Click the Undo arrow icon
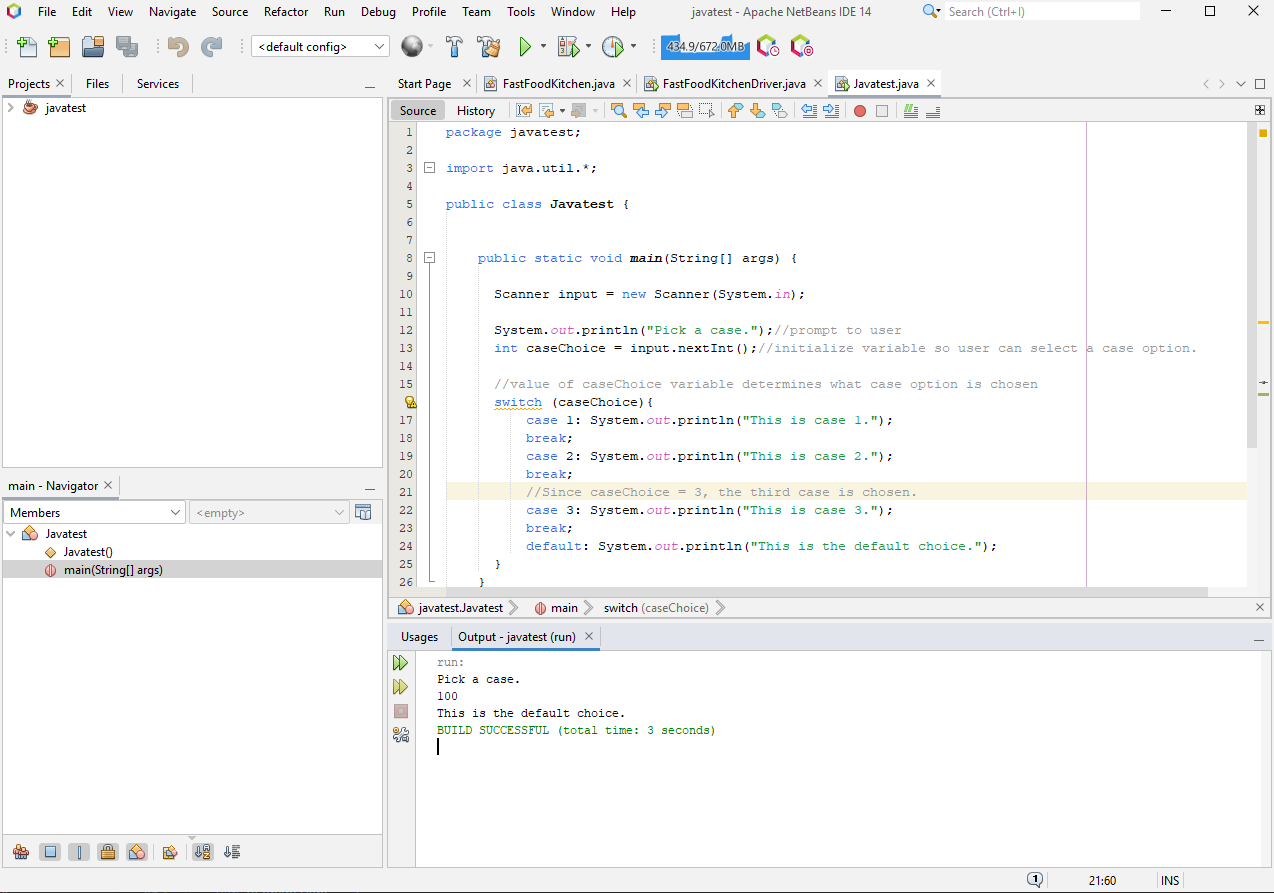1274x893 pixels. click(178, 46)
